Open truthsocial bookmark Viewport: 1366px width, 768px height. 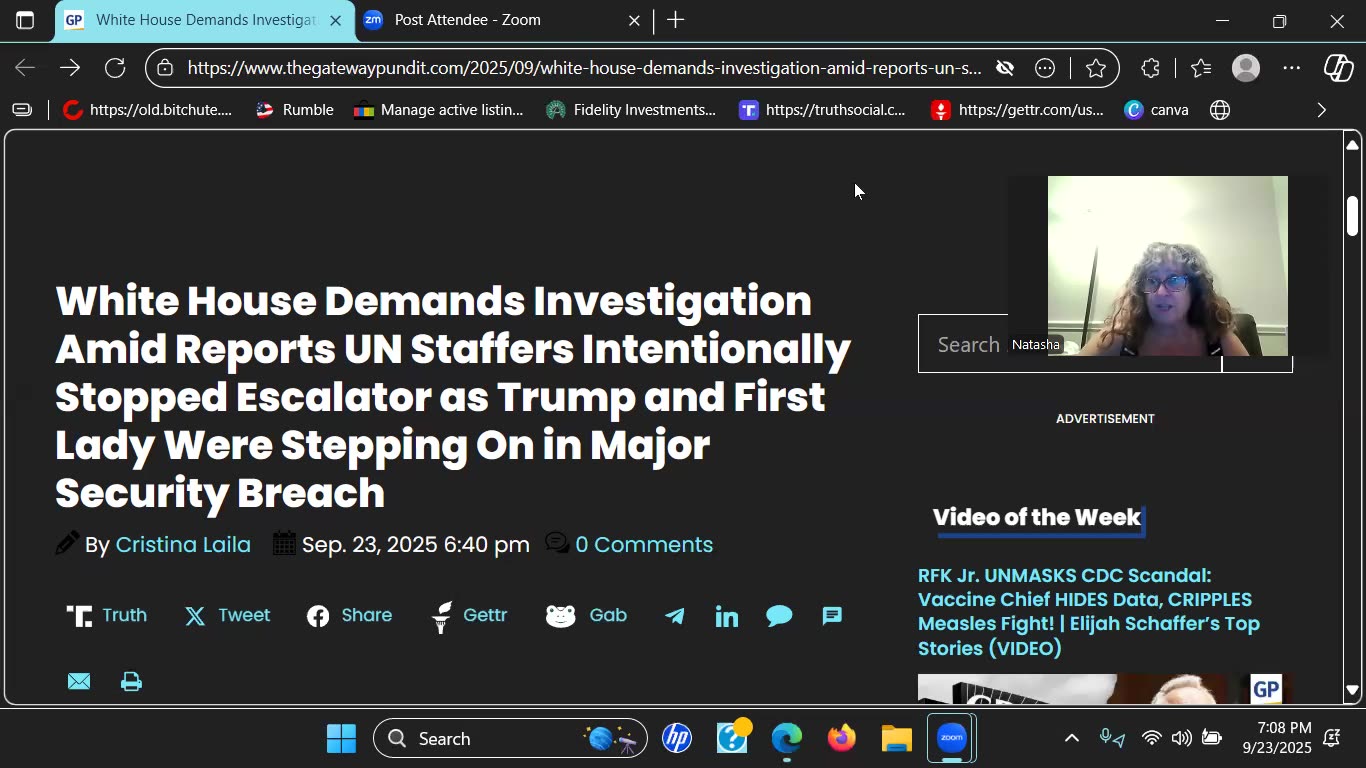(822, 110)
